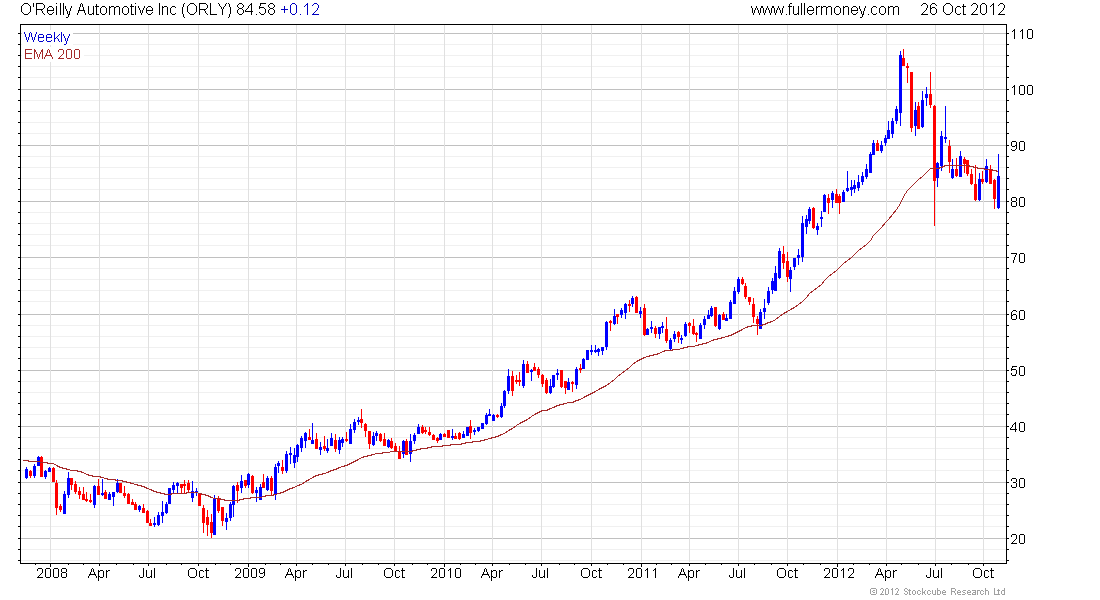Select the 2011 x-axis label
This screenshot has height=600, width=1100.
(x=642, y=573)
